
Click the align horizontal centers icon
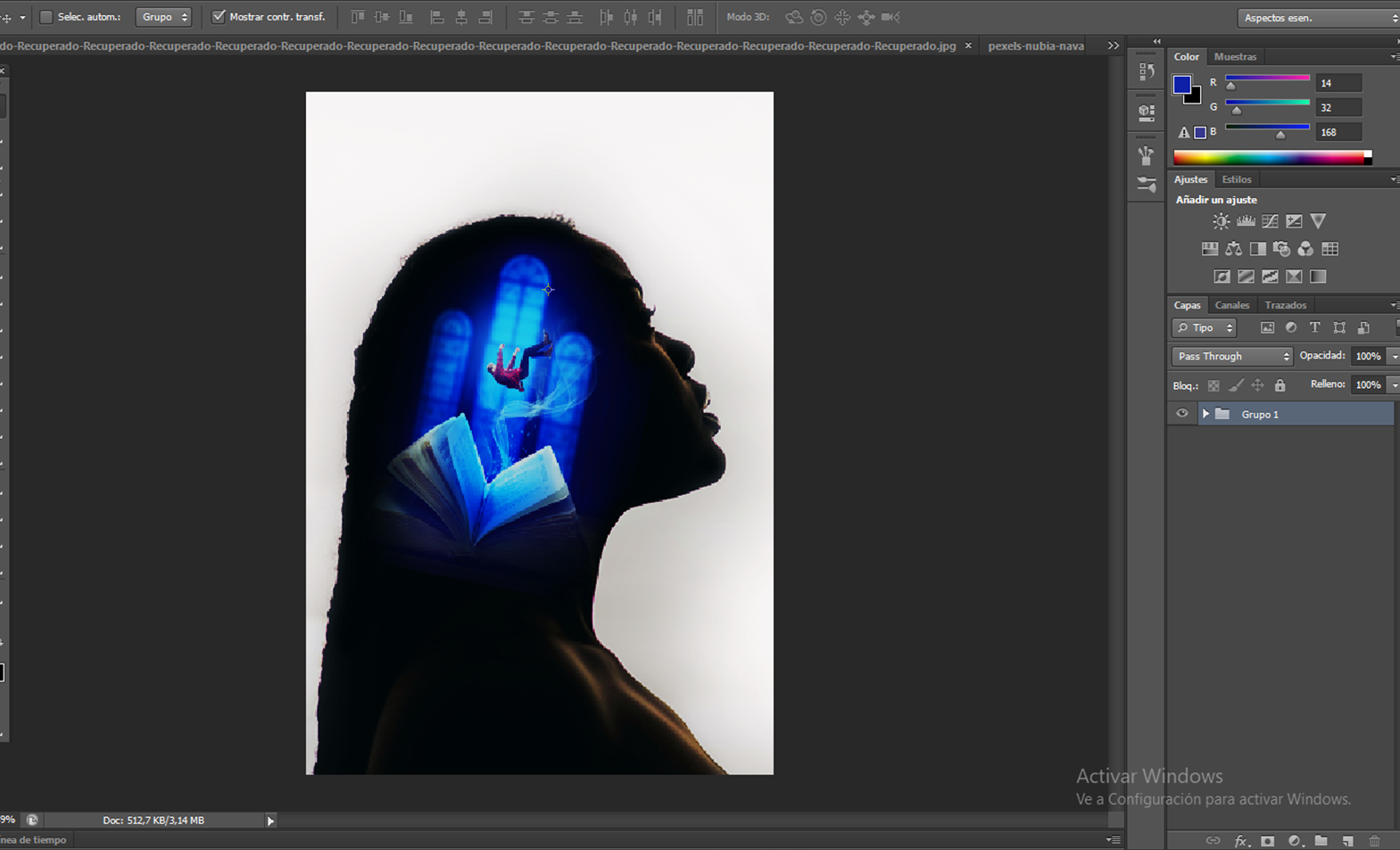tap(461, 17)
